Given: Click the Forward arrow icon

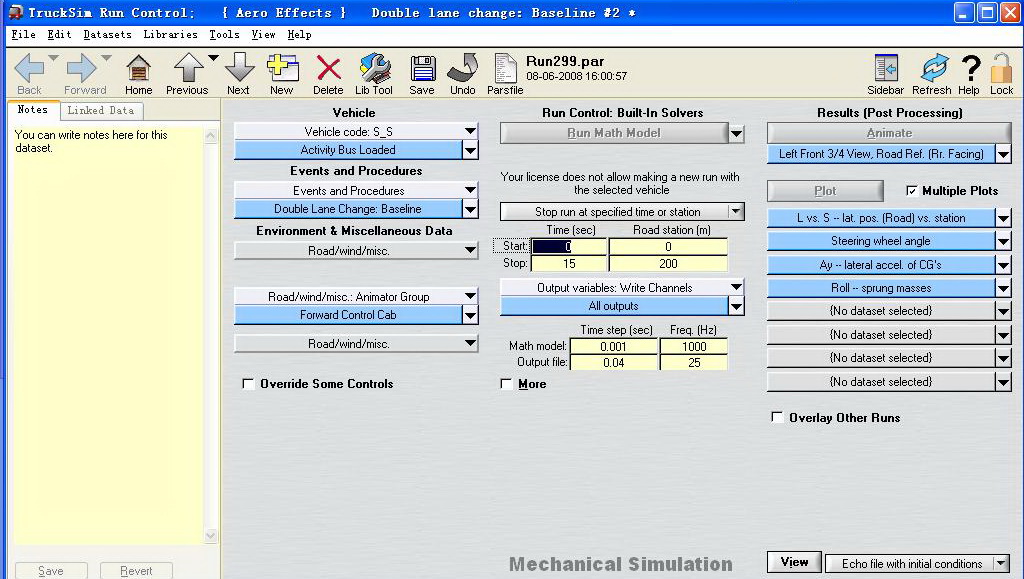Looking at the screenshot, I should (82, 68).
